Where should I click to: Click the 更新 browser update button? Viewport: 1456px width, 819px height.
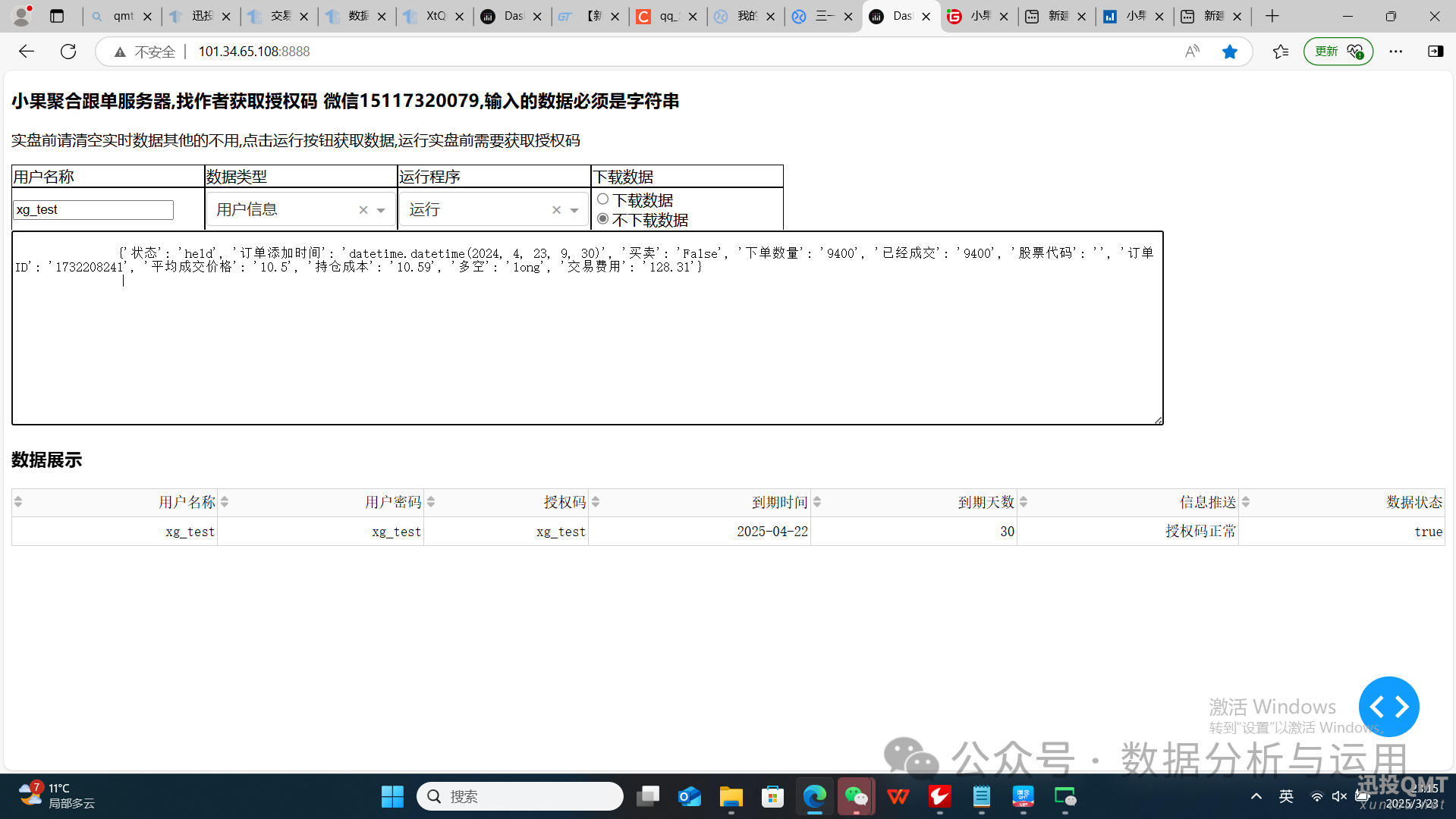coord(1338,51)
